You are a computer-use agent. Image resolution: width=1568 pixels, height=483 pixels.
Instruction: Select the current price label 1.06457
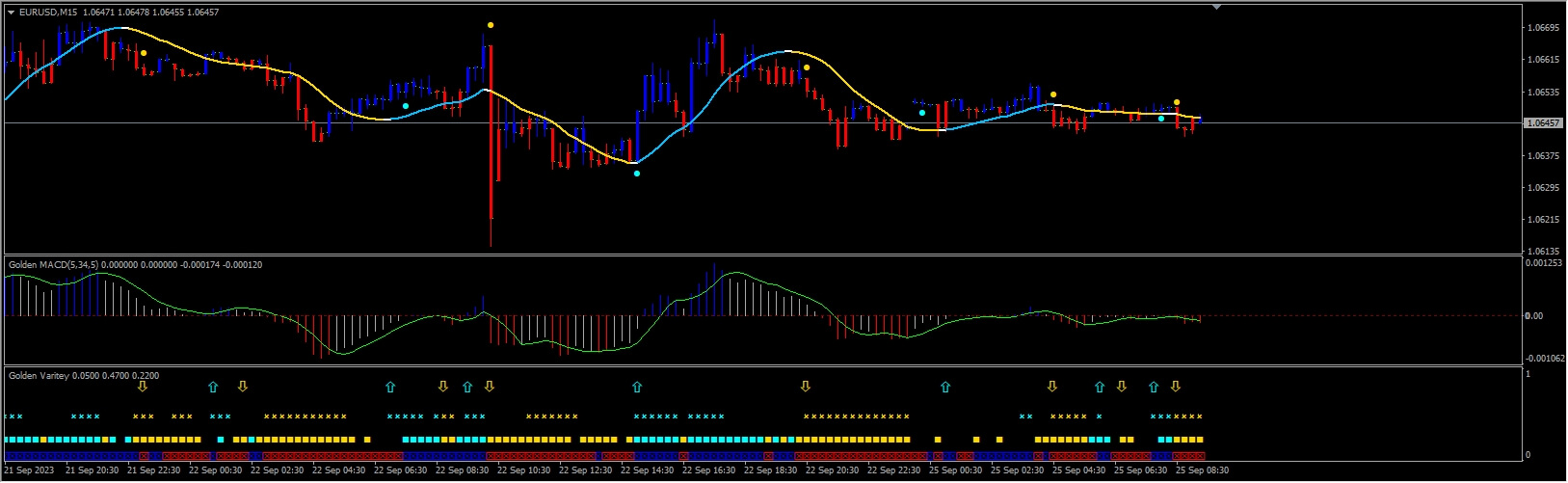click(x=1545, y=123)
